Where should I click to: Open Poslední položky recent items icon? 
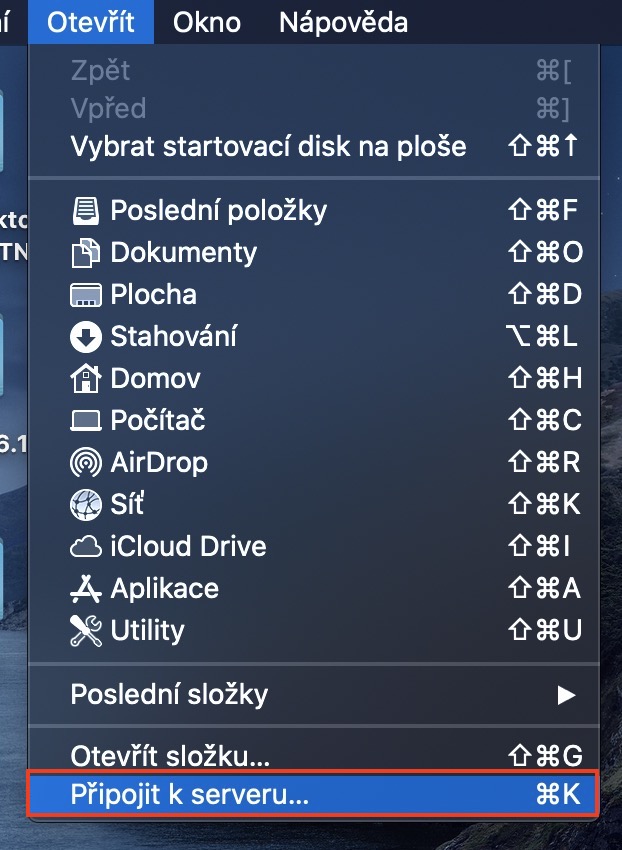coord(86,210)
